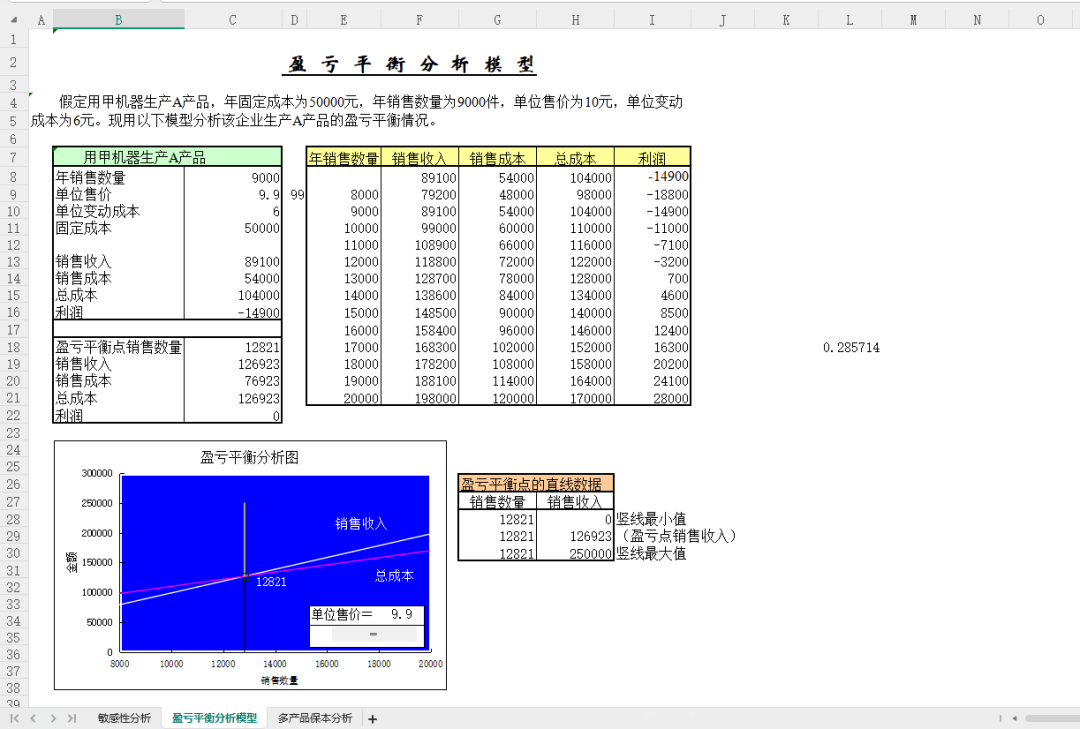
Task: Click the 销售收入 label in the chart
Action: pyautogui.click(x=361, y=524)
